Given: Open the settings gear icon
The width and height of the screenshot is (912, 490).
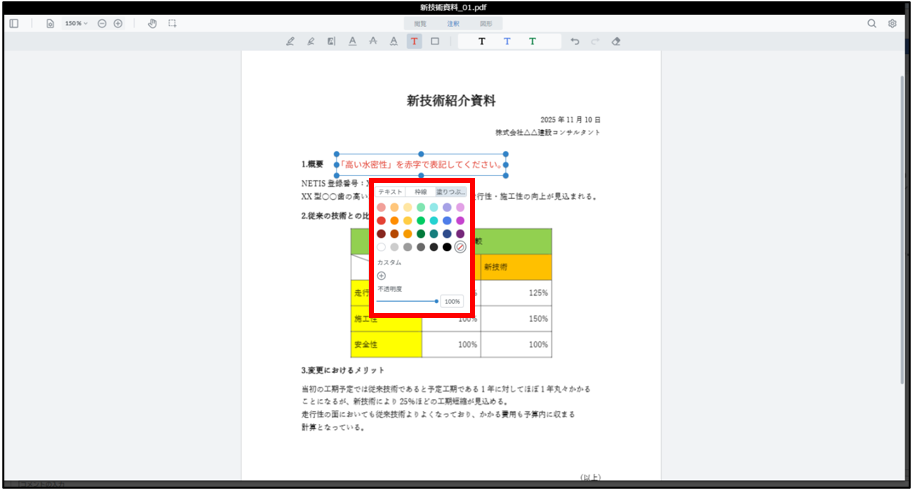Looking at the screenshot, I should tap(892, 23).
